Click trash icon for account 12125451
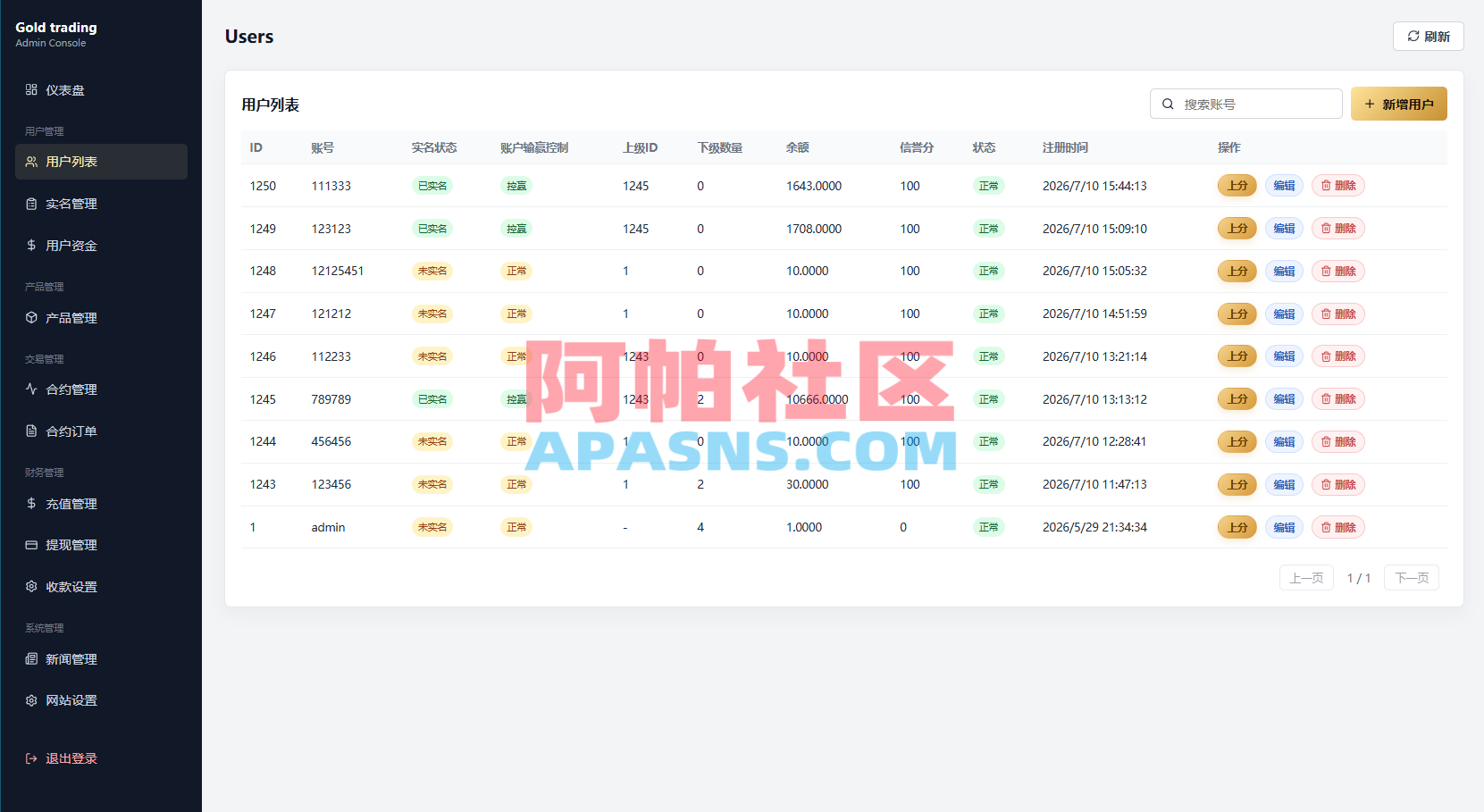Viewport: 1484px width, 812px height. pyautogui.click(x=1326, y=272)
